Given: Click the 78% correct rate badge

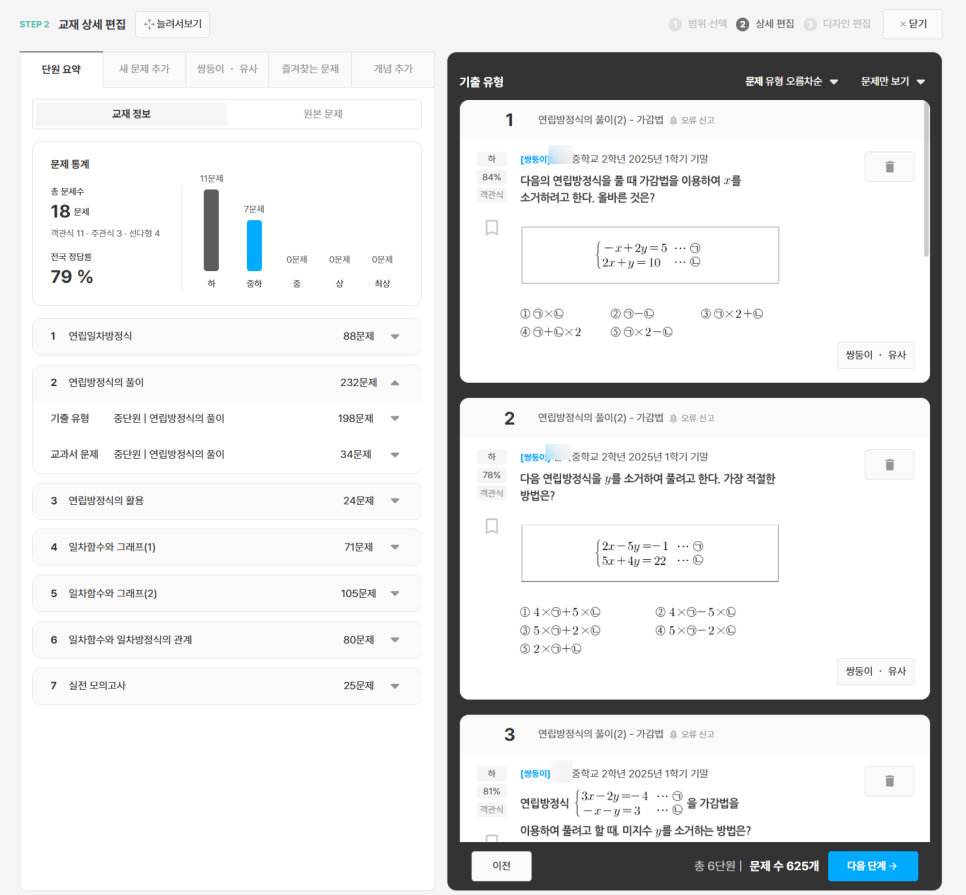Looking at the screenshot, I should (x=492, y=475).
